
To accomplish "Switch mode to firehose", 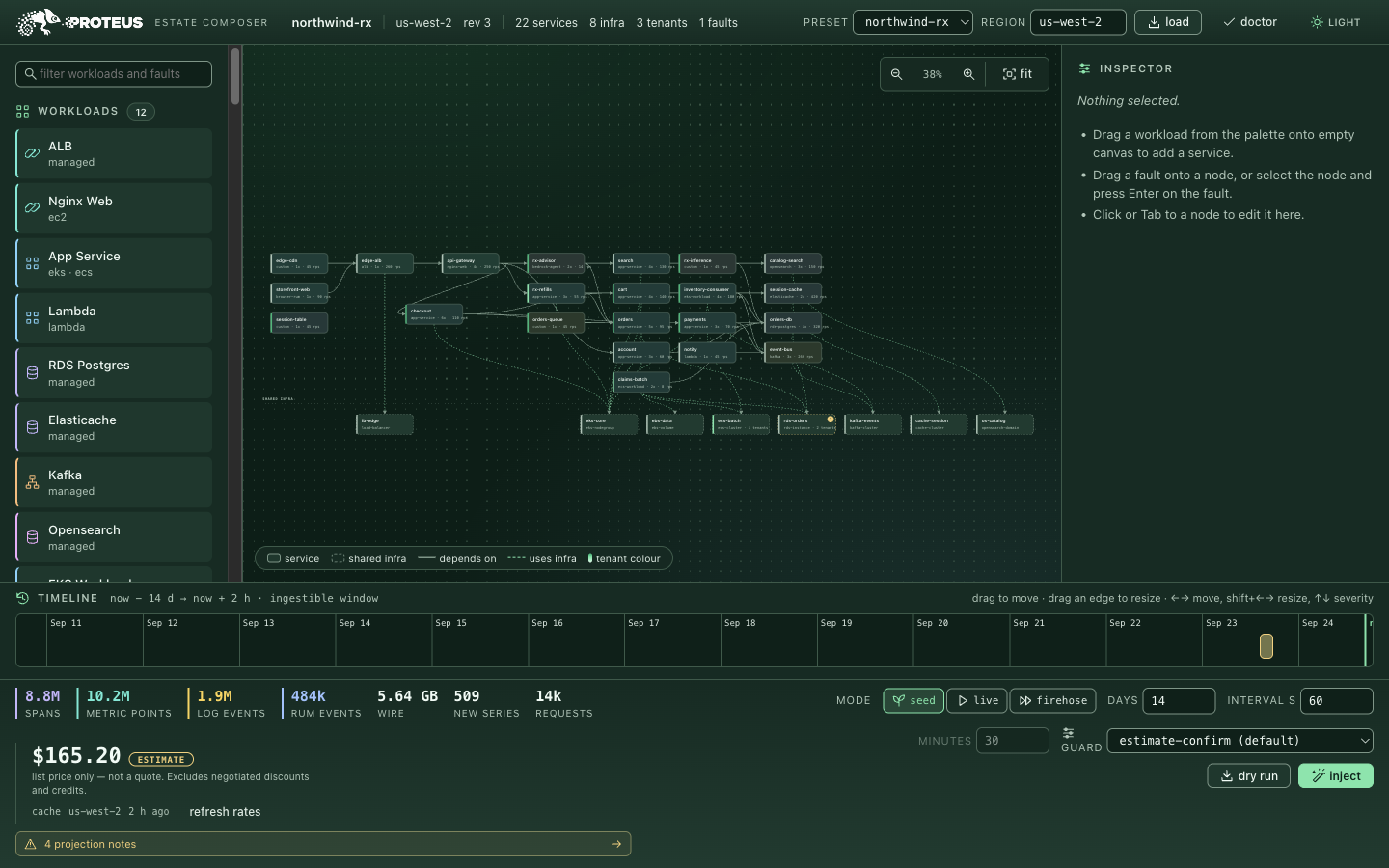I will (1052, 700).
